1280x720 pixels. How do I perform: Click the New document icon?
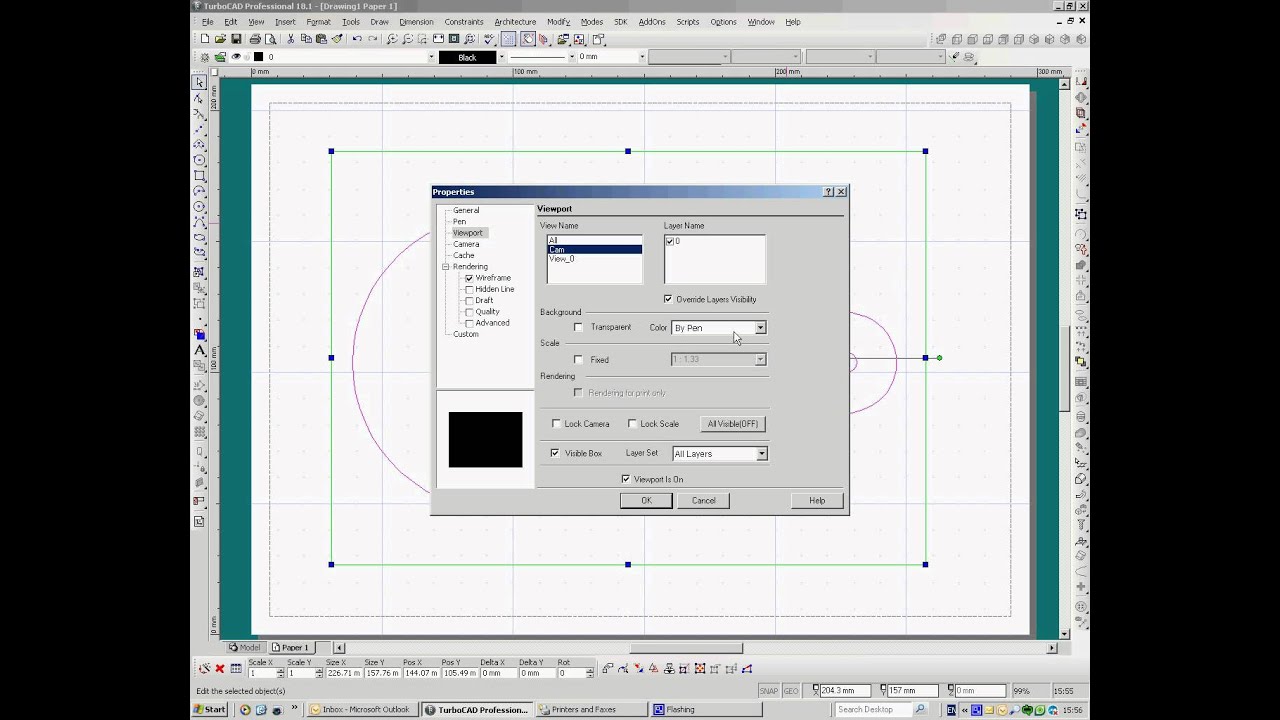point(204,39)
